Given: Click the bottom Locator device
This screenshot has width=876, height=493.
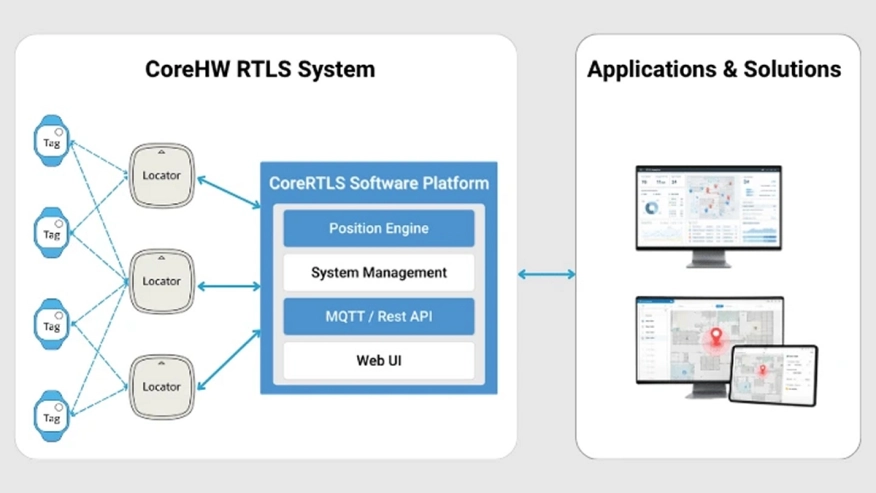Looking at the screenshot, I should (161, 386).
